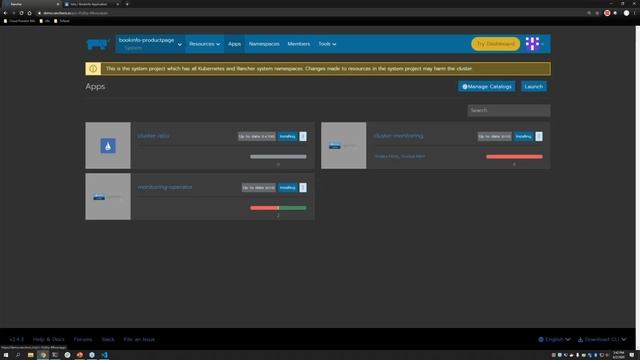Viewport: 640px width, 360px height.
Task: Click the cluster-monitoring red progress bar
Action: (x=514, y=157)
